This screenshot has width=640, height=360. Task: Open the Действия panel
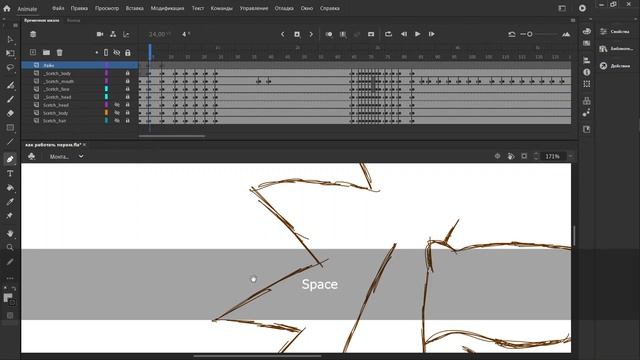(x=615, y=66)
